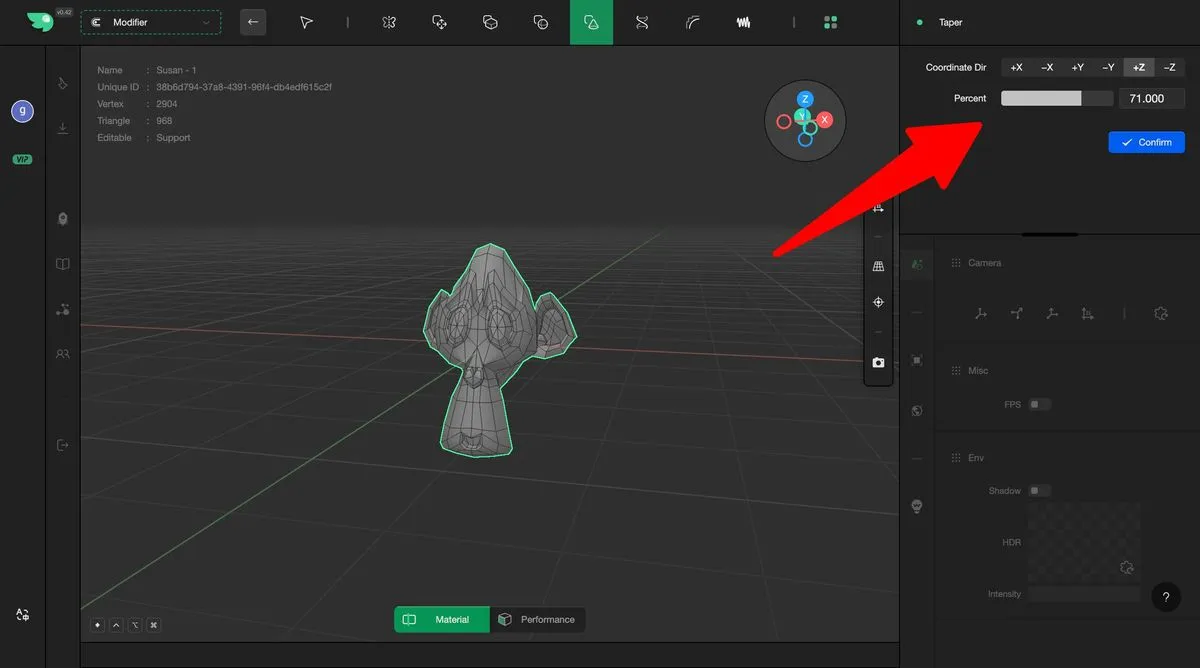Click the language translate icon
1200x668 pixels.
point(22,615)
